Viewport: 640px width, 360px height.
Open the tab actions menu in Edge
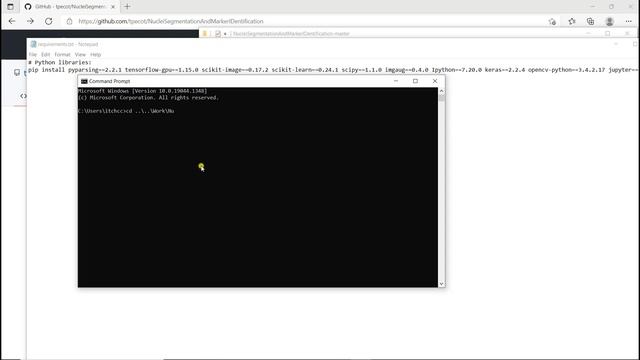10,7
